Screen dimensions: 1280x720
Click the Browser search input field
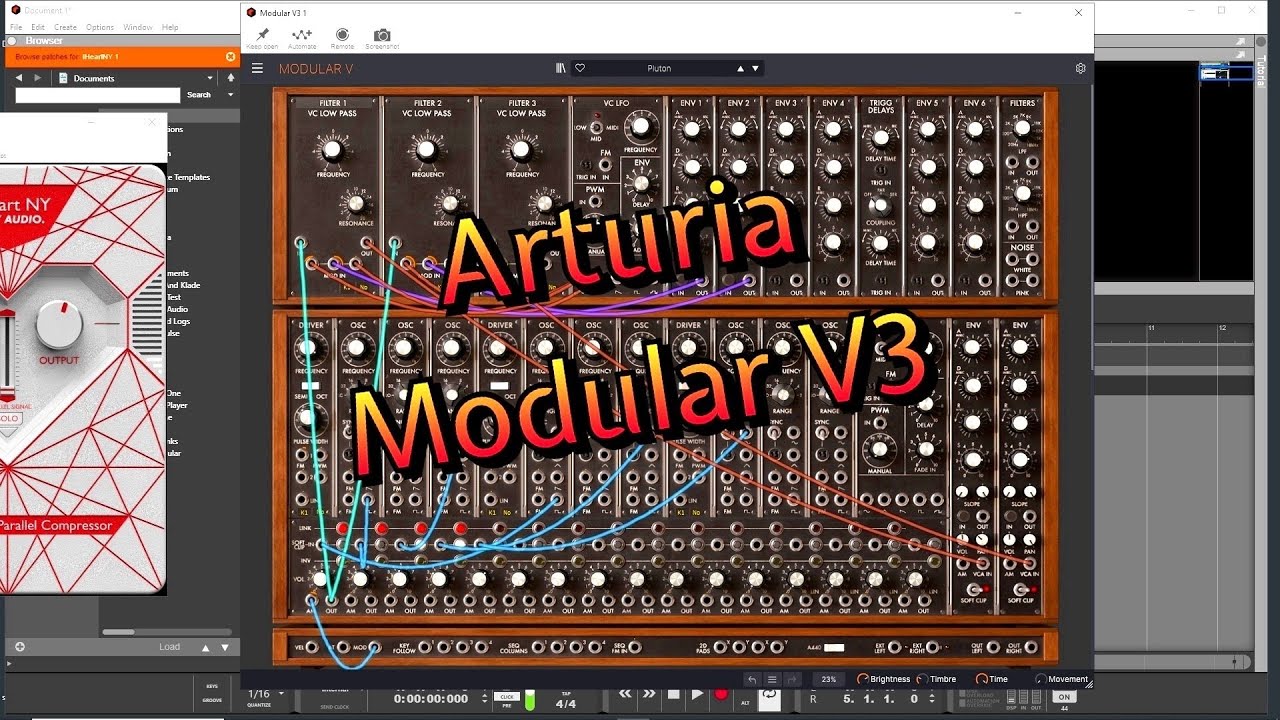point(98,95)
